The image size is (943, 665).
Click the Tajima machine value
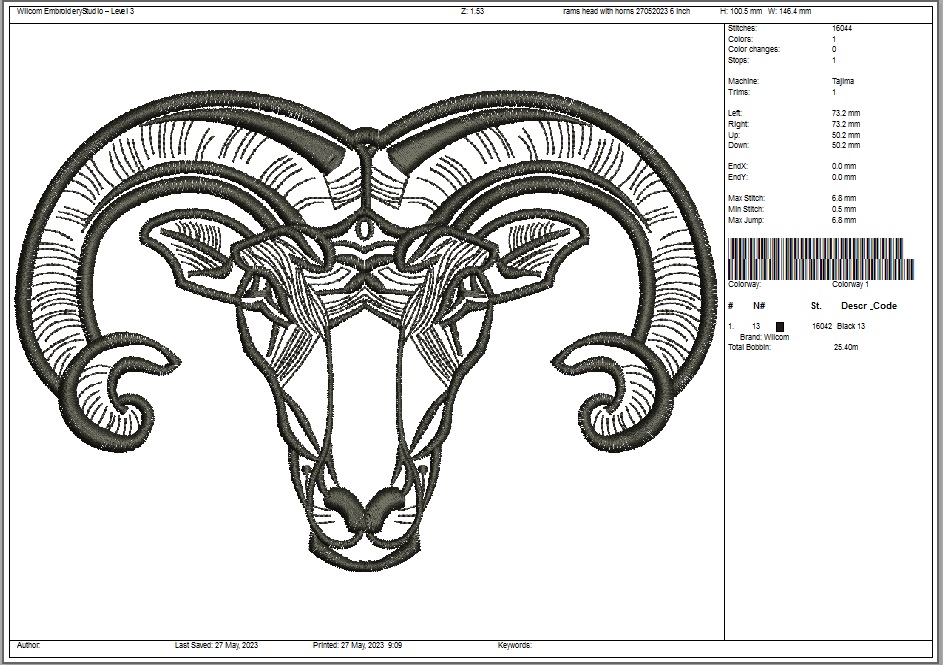click(843, 81)
